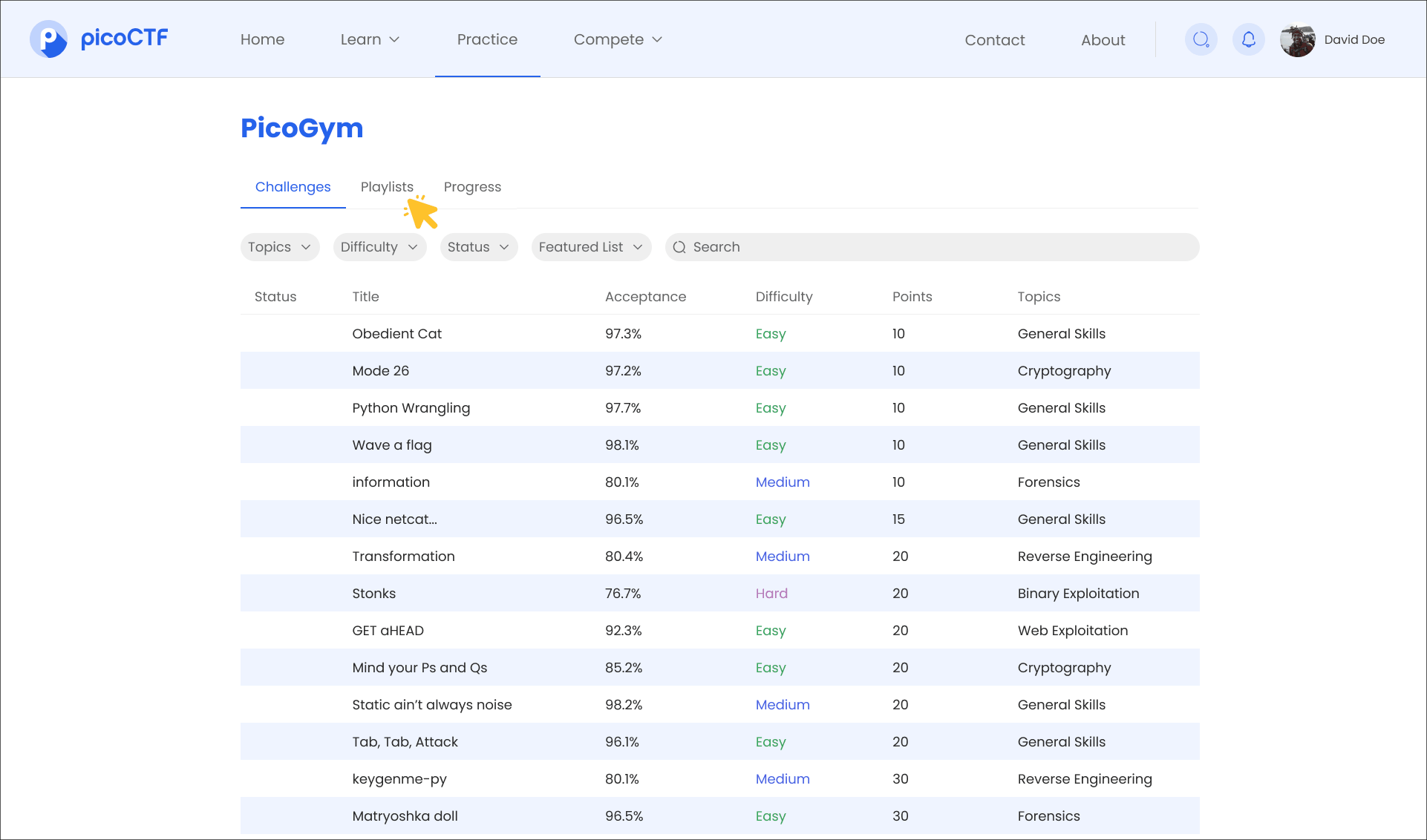
Task: Click the Hard difficulty label for Stonks
Action: (771, 594)
